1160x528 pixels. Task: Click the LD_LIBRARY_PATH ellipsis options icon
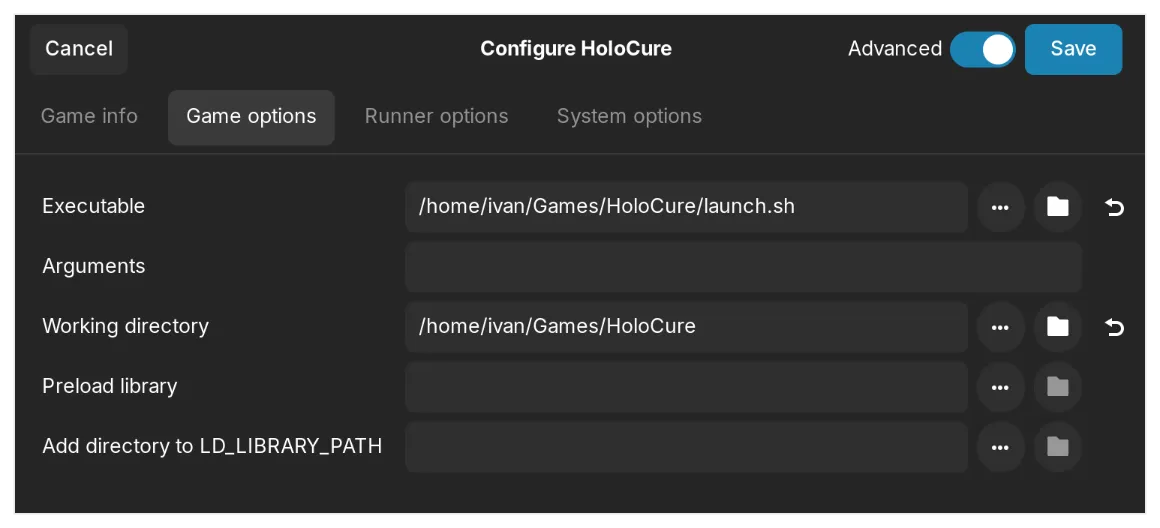pyautogui.click(x=1000, y=447)
